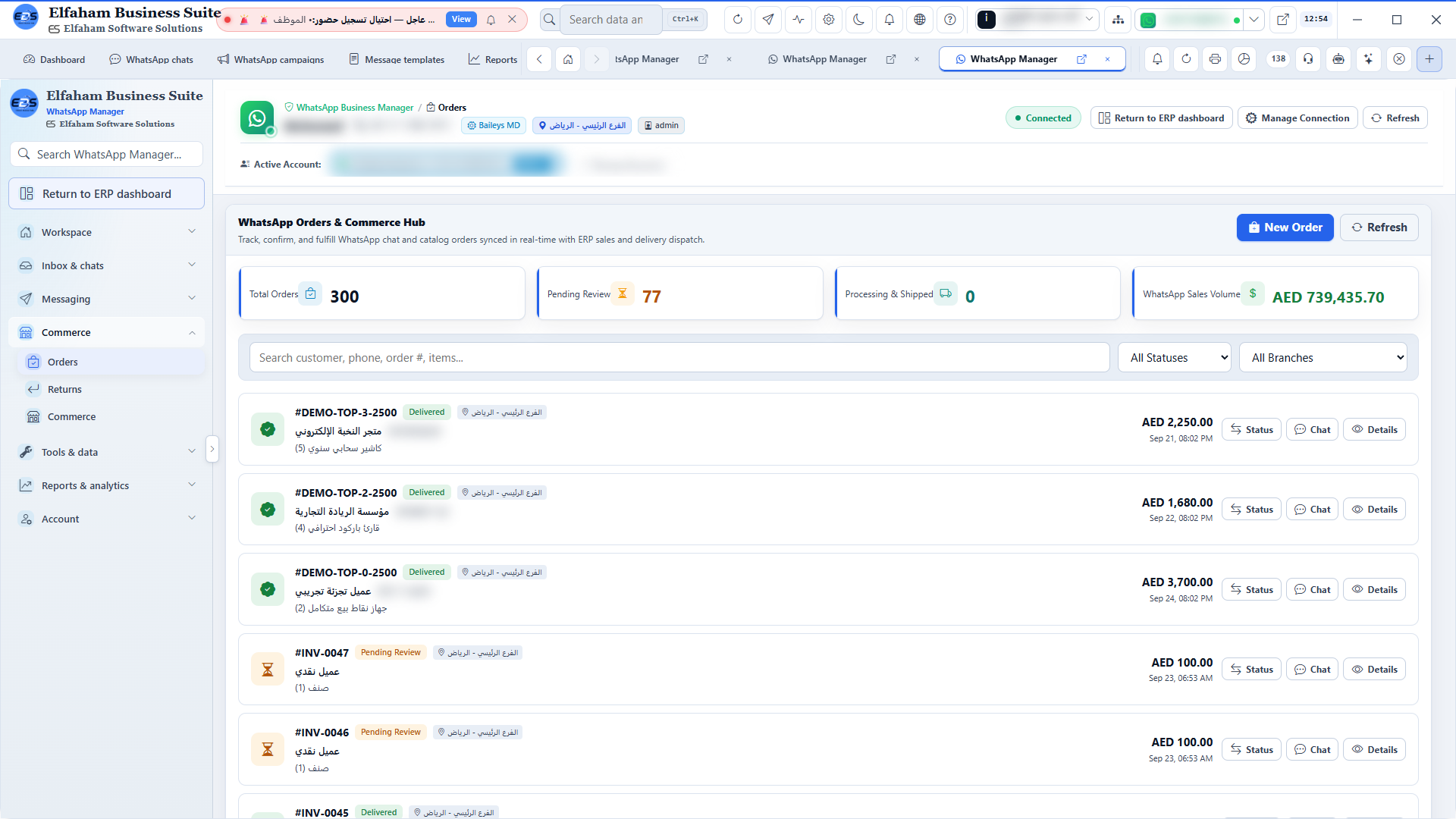Open the WhatsApp chats tab
Screen dimensions: 1456x819
[152, 59]
